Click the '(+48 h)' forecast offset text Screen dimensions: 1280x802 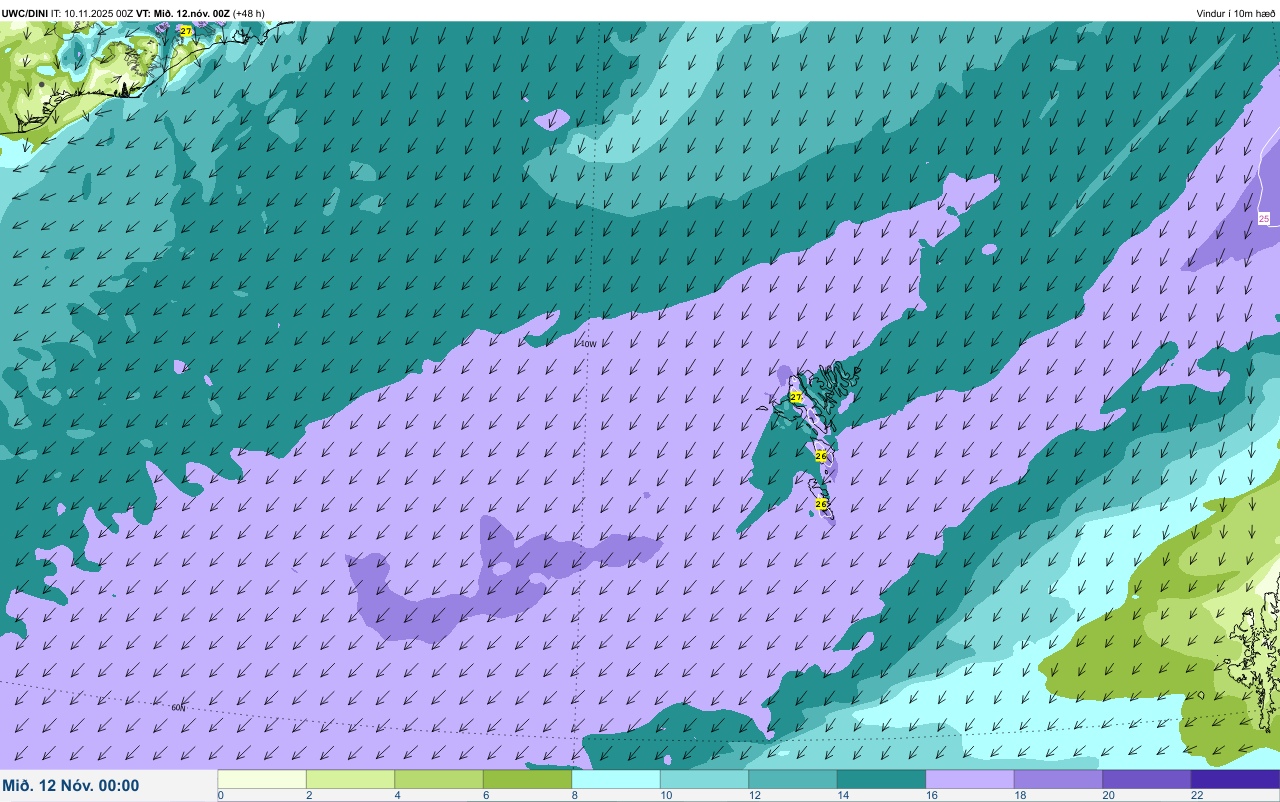click(x=249, y=13)
